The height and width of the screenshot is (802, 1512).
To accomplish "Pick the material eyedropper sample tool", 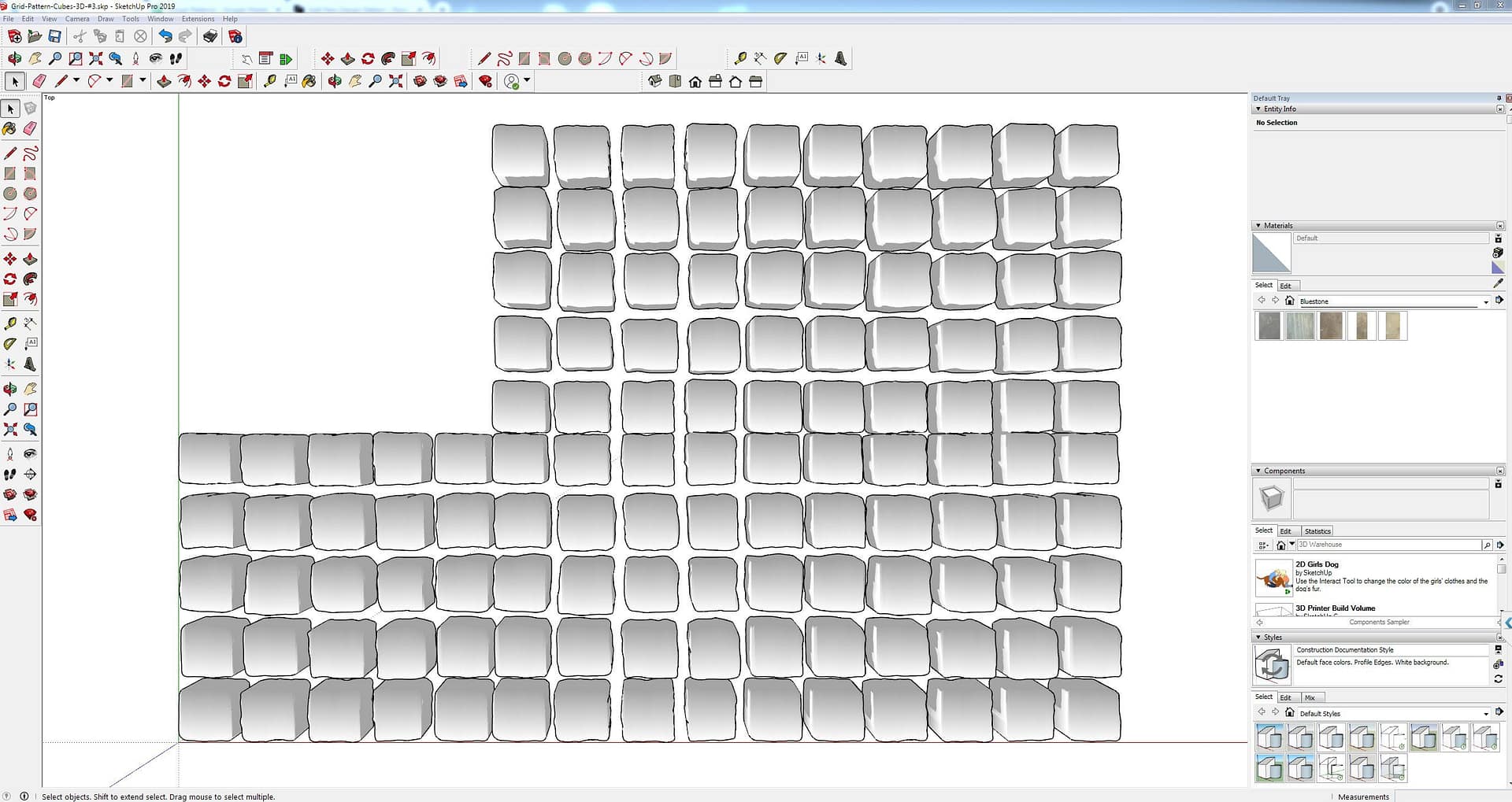I will pos(1498,283).
